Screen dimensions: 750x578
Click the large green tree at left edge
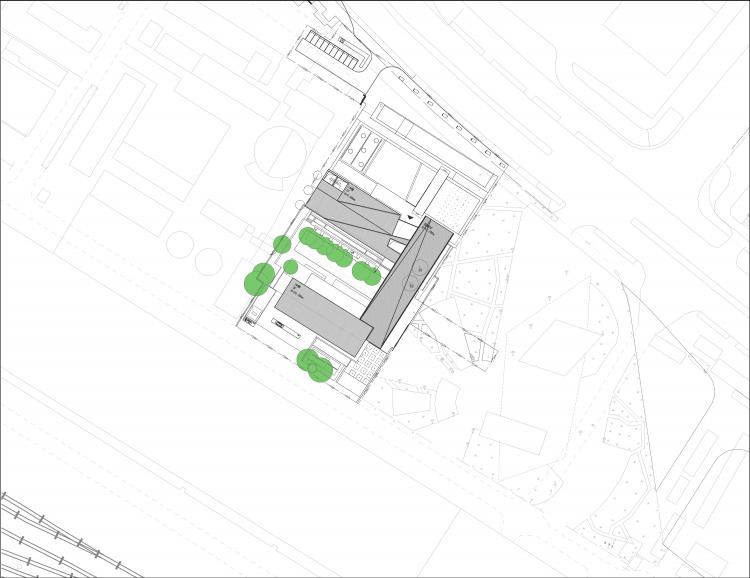(260, 278)
